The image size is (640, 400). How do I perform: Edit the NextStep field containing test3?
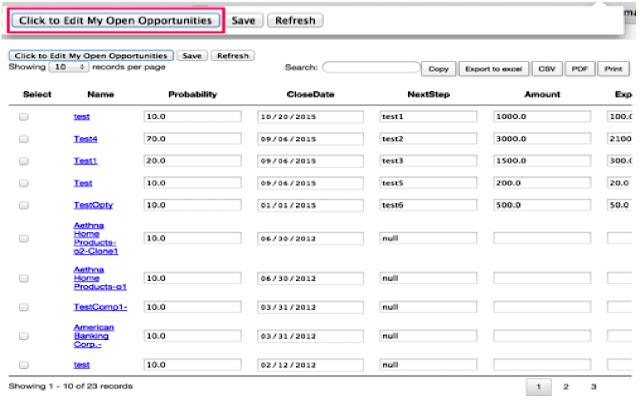coord(428,161)
